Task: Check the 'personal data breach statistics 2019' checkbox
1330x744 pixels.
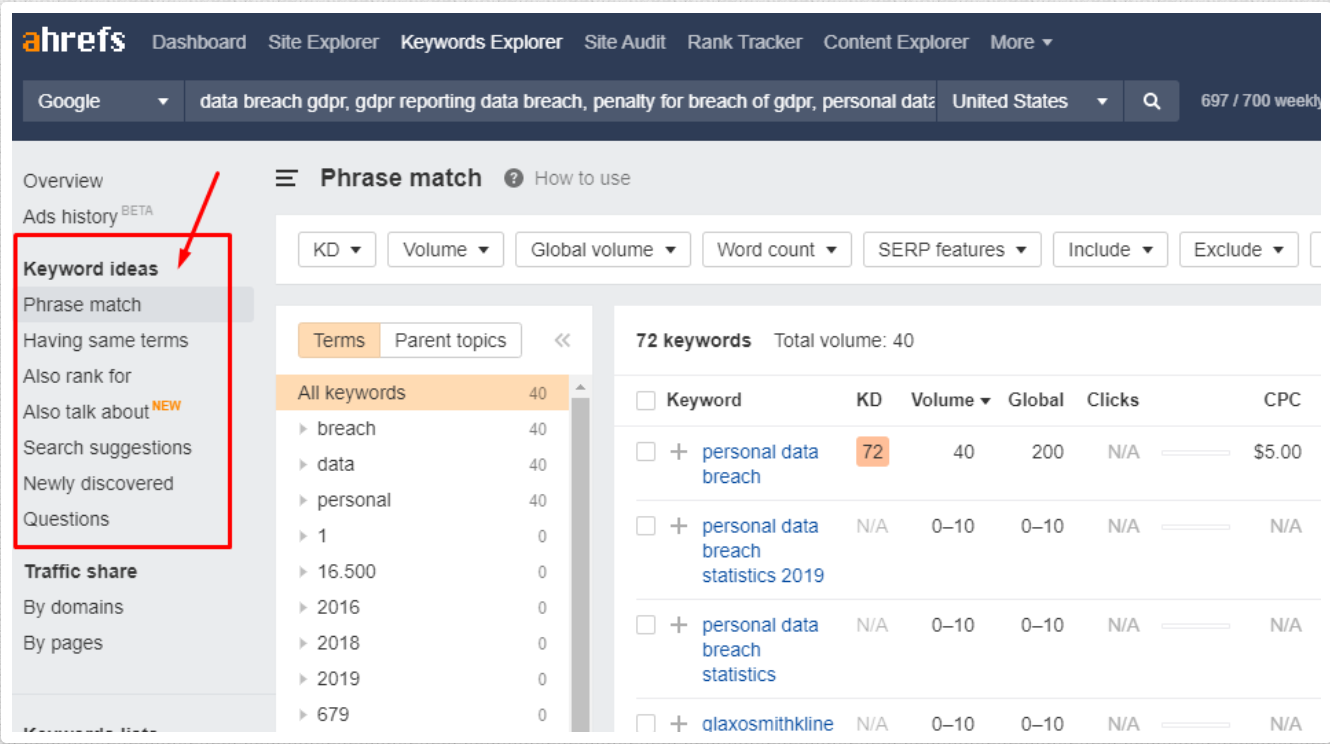Action: pos(646,526)
